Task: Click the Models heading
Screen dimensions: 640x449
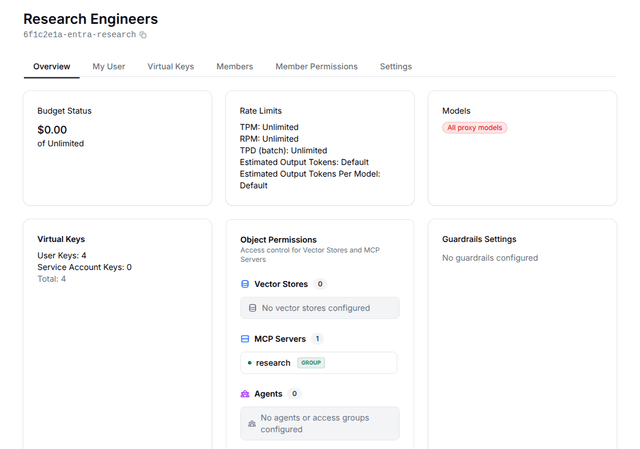Action: [x=456, y=111]
